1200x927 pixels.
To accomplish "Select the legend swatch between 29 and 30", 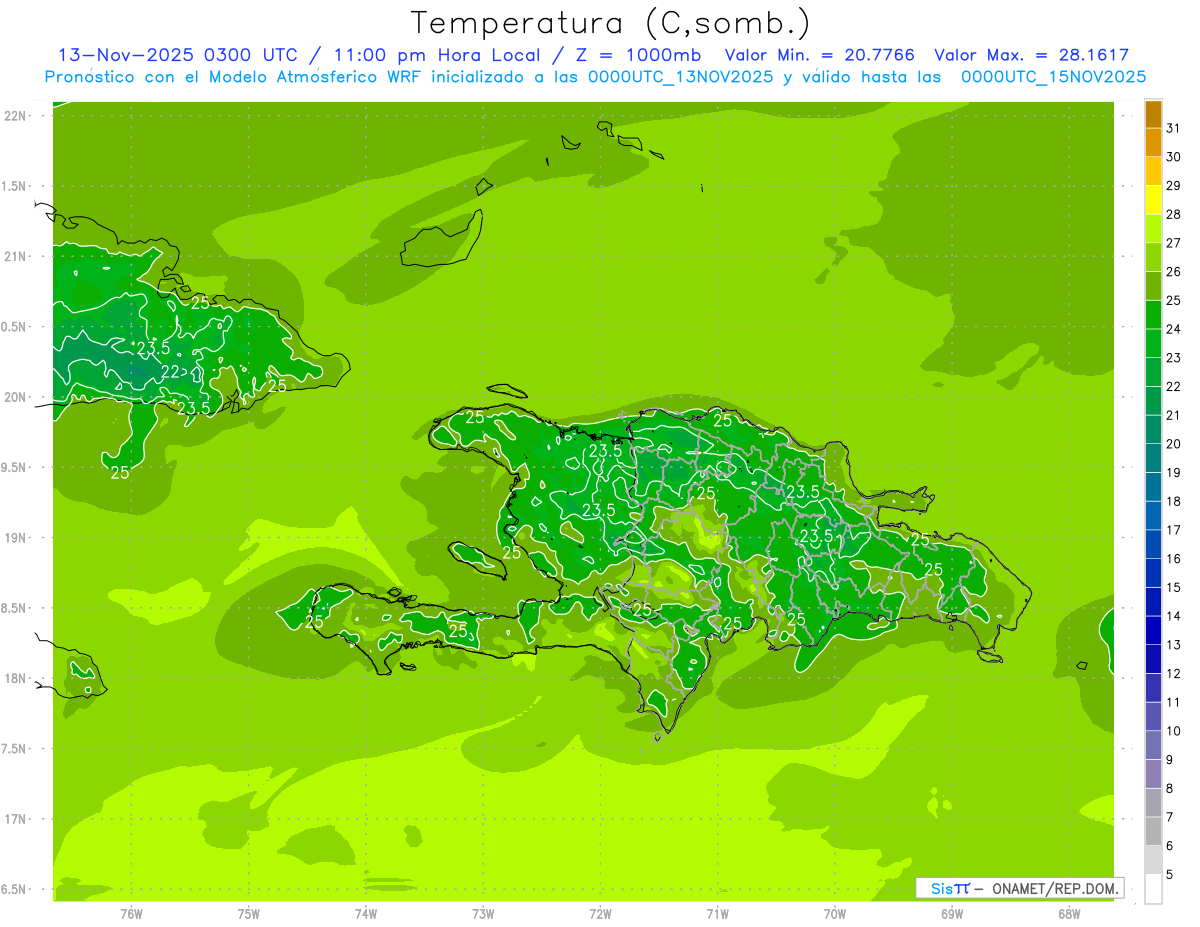I will point(1153,171).
